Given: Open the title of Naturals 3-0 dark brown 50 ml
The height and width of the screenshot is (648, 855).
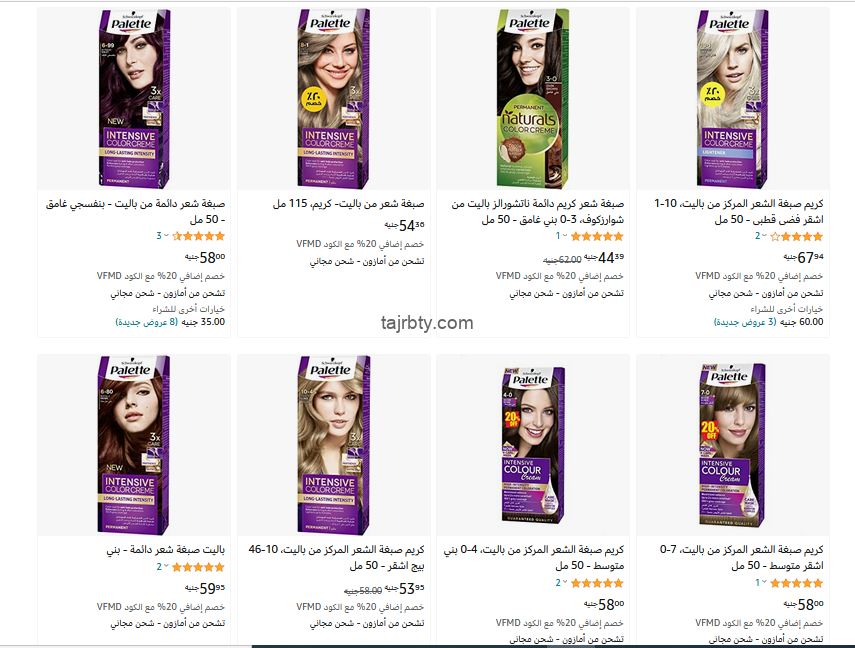Looking at the screenshot, I should pyautogui.click(x=538, y=212).
